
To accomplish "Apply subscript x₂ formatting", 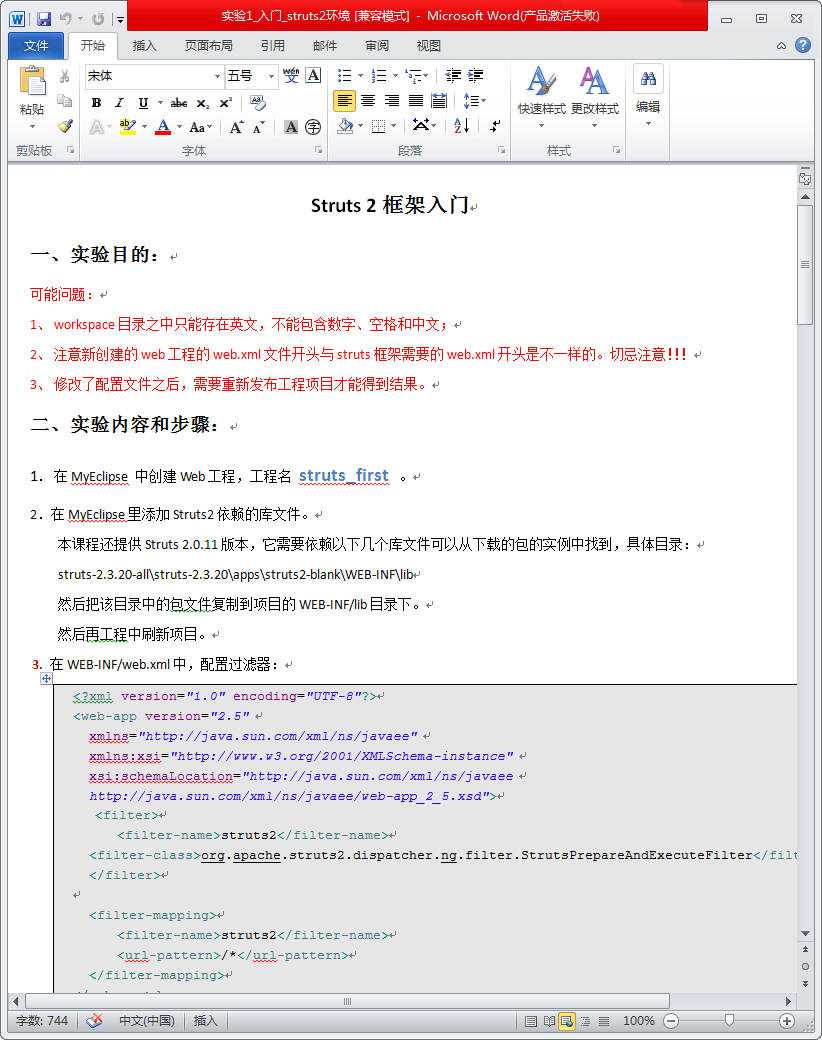I will [x=203, y=103].
